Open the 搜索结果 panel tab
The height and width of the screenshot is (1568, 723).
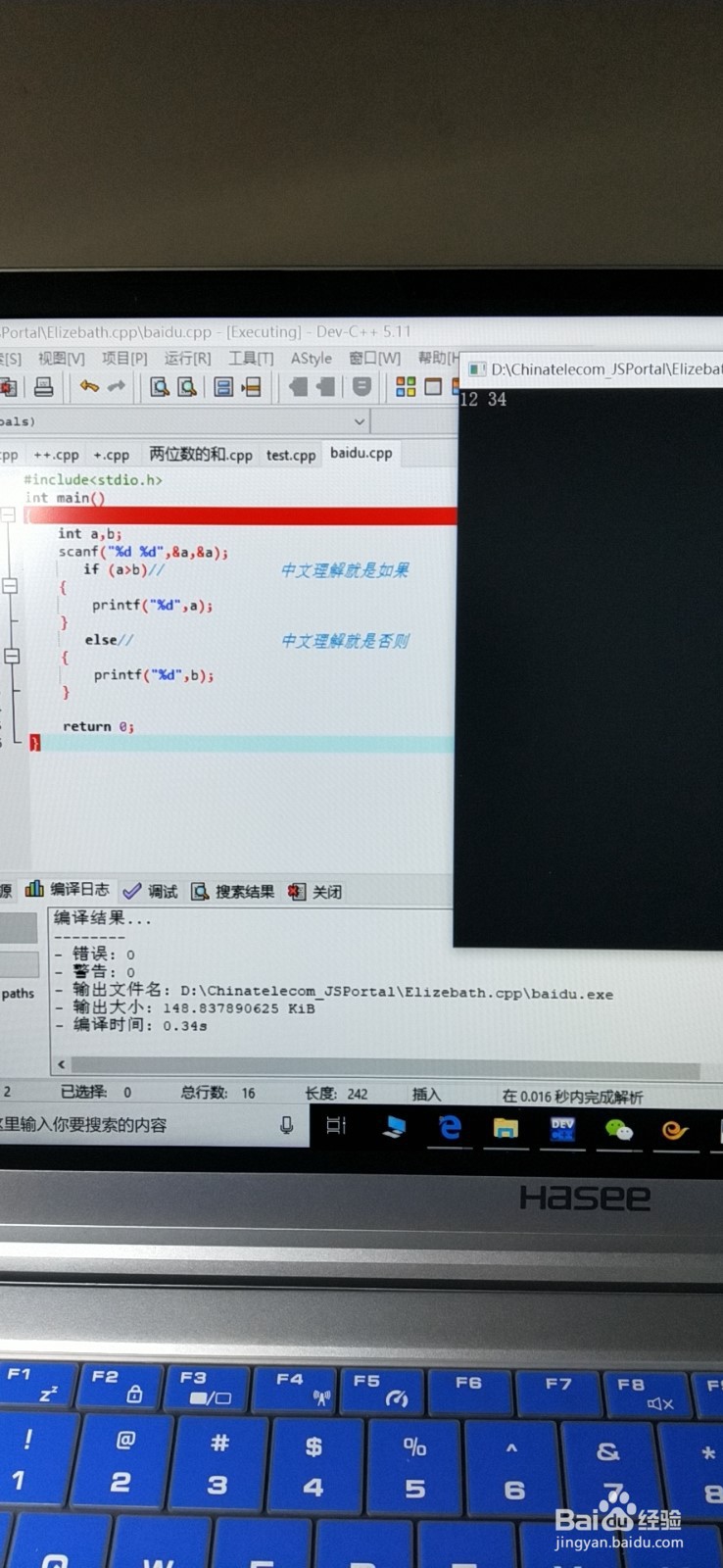(233, 891)
